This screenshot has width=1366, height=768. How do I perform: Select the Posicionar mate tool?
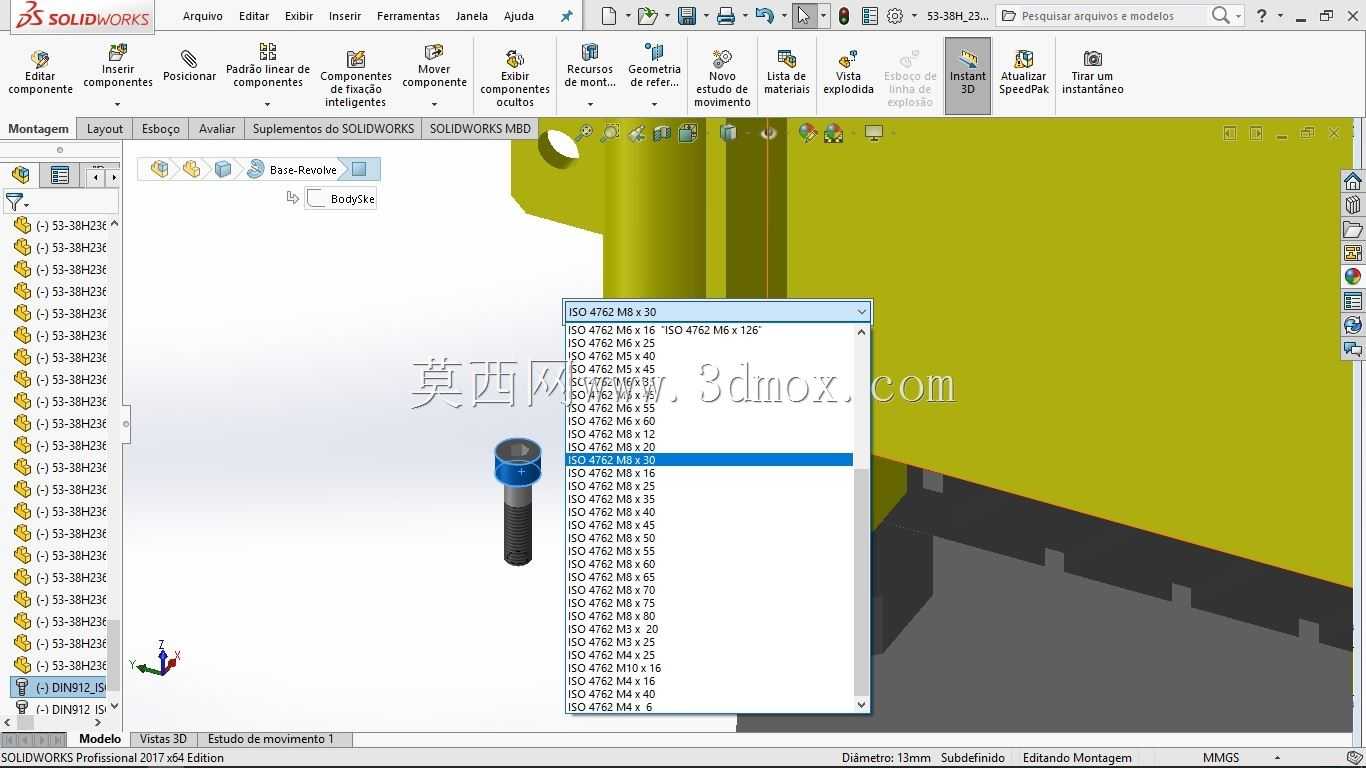click(189, 66)
